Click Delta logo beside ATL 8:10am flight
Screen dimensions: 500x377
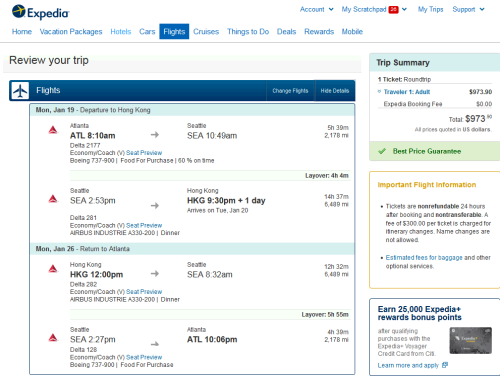point(53,130)
